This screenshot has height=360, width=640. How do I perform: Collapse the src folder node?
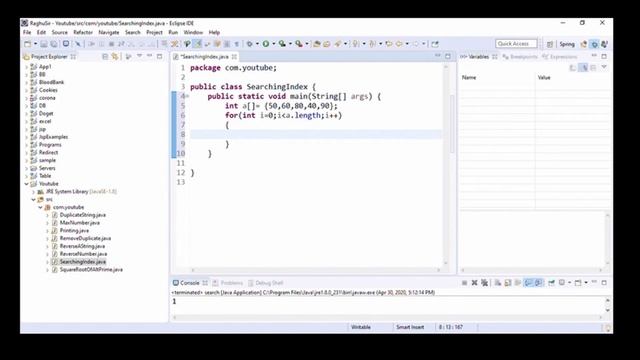(33, 200)
